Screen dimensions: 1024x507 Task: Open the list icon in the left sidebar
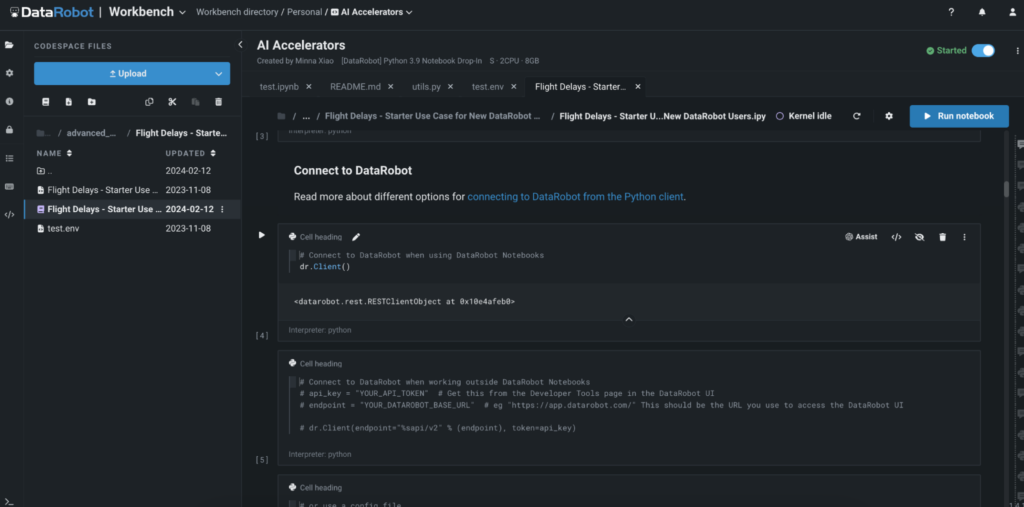9,158
